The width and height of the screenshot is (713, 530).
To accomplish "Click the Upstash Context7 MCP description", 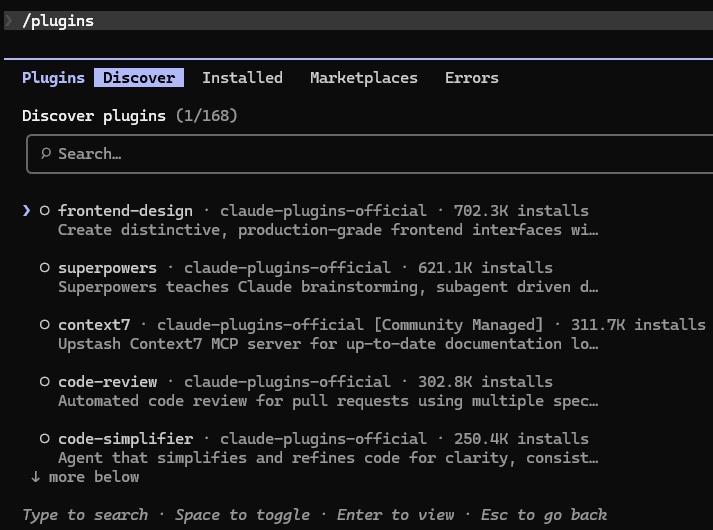I will tap(328, 344).
